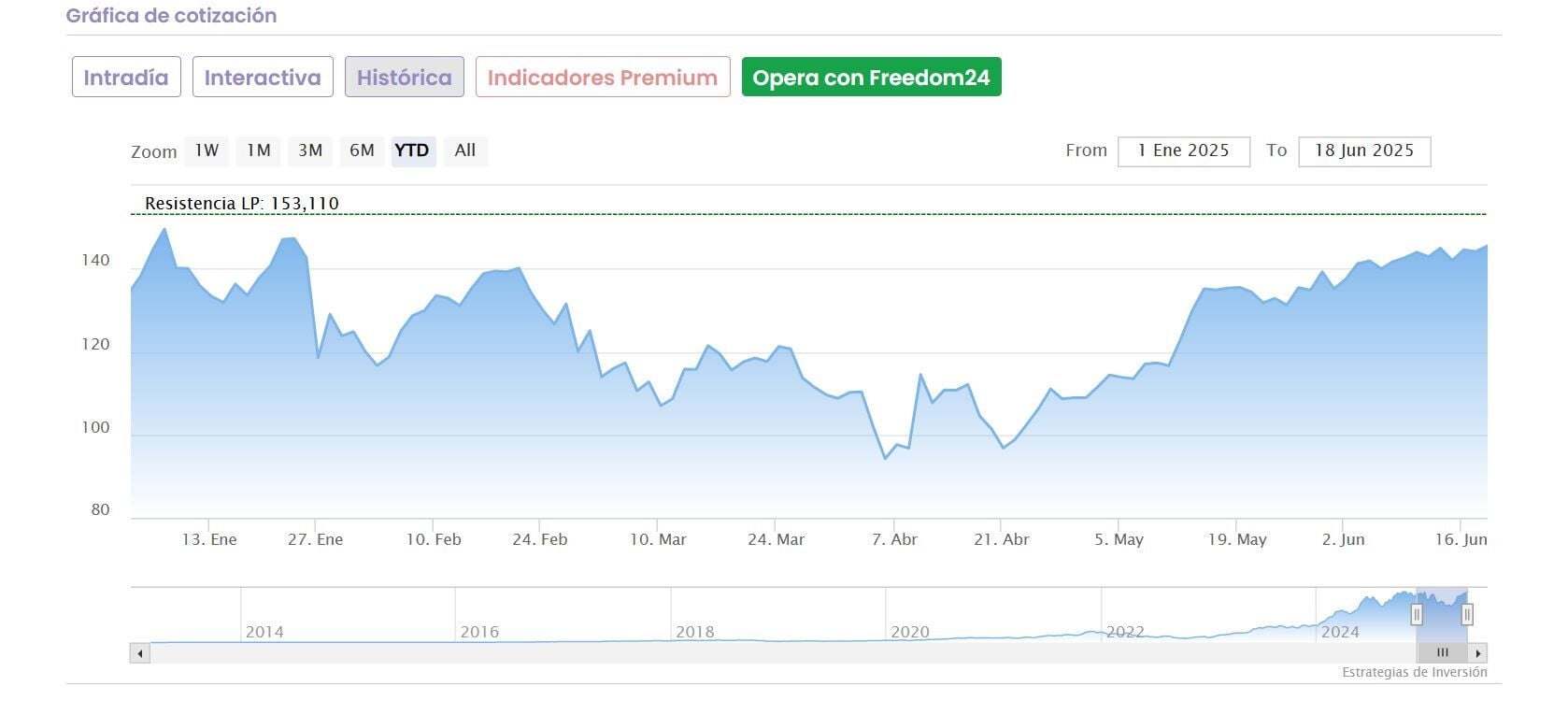Click the Estrategias de Inversión credit link
This screenshot has height=715, width=1568.
pos(1414,673)
